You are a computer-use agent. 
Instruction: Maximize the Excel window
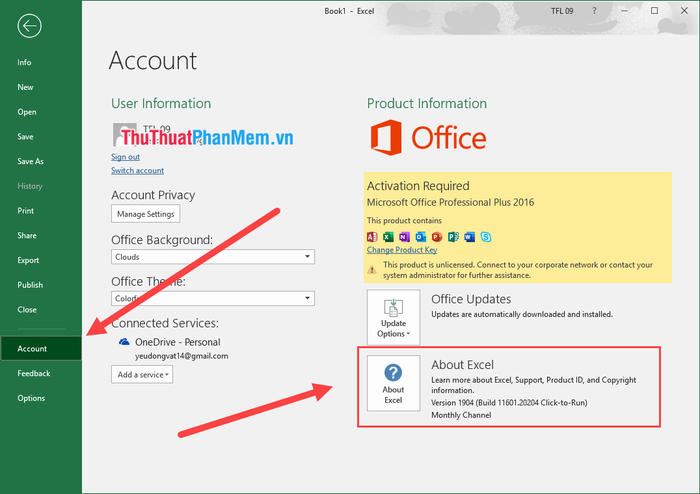pyautogui.click(x=654, y=11)
